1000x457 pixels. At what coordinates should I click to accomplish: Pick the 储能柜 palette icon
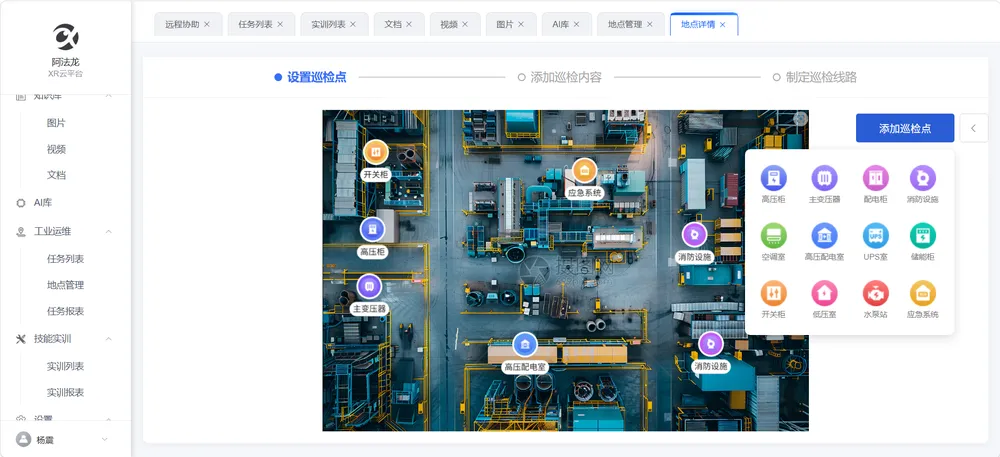(x=922, y=235)
